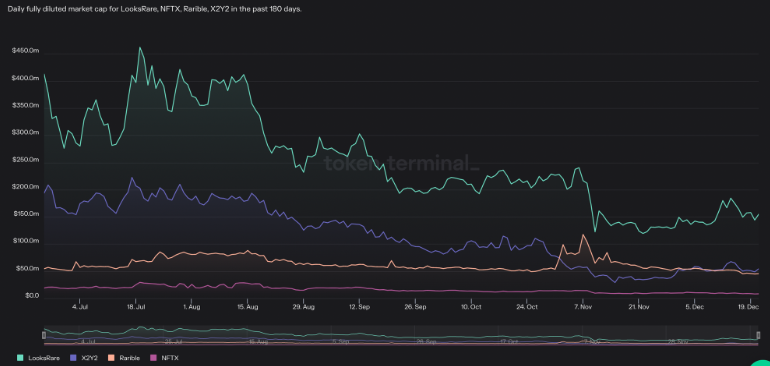Click the $250.0m y-axis label
Image resolution: width=770 pixels, height=366 pixels.
pos(27,160)
